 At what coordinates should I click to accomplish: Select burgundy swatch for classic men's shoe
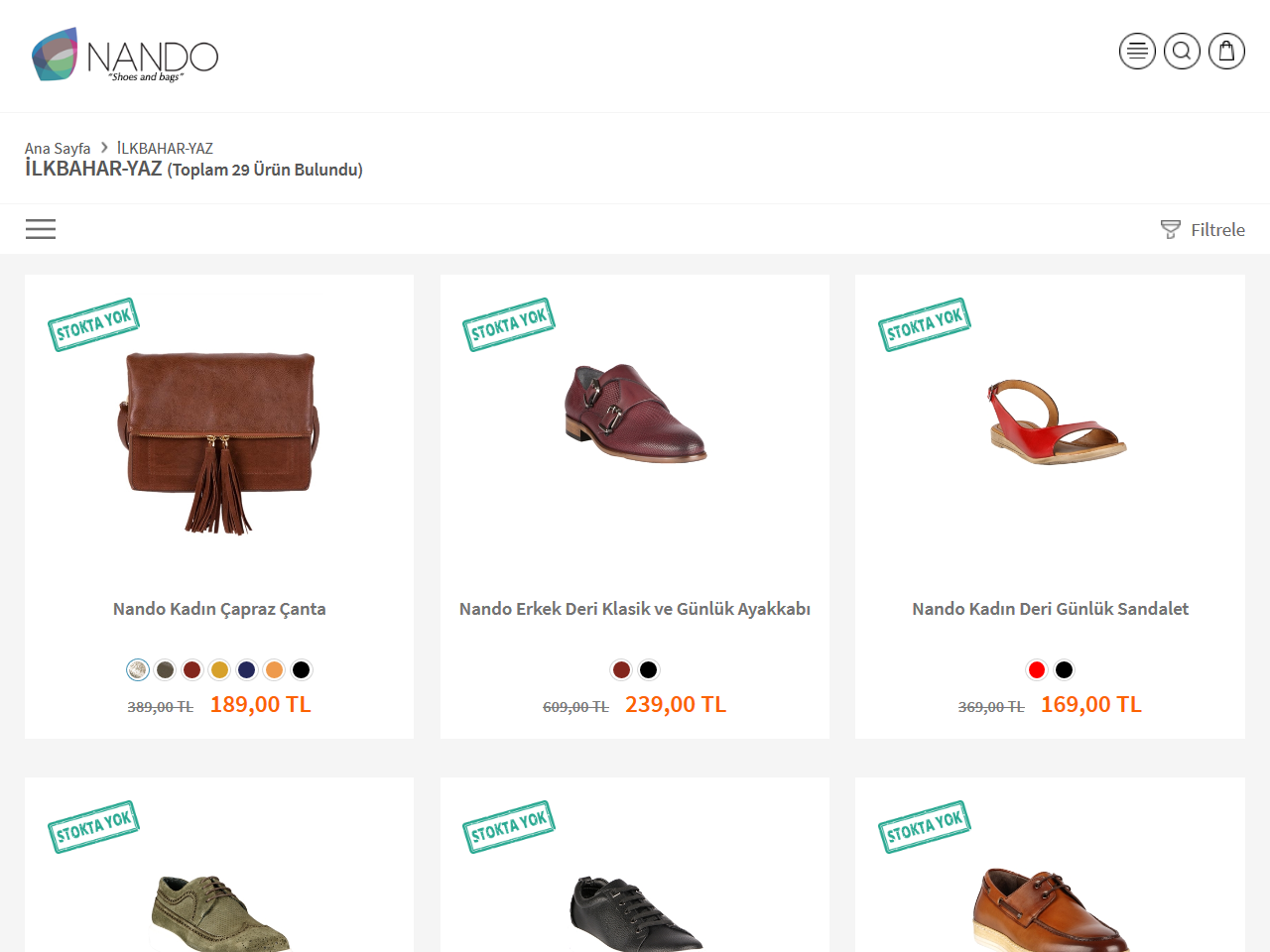point(621,669)
